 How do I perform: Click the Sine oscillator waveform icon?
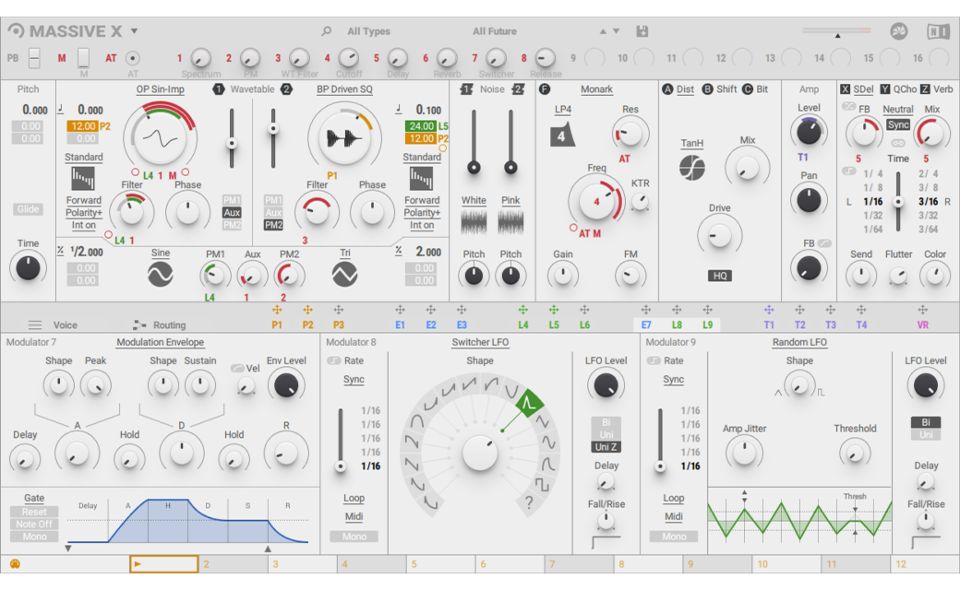pyautogui.click(x=160, y=275)
